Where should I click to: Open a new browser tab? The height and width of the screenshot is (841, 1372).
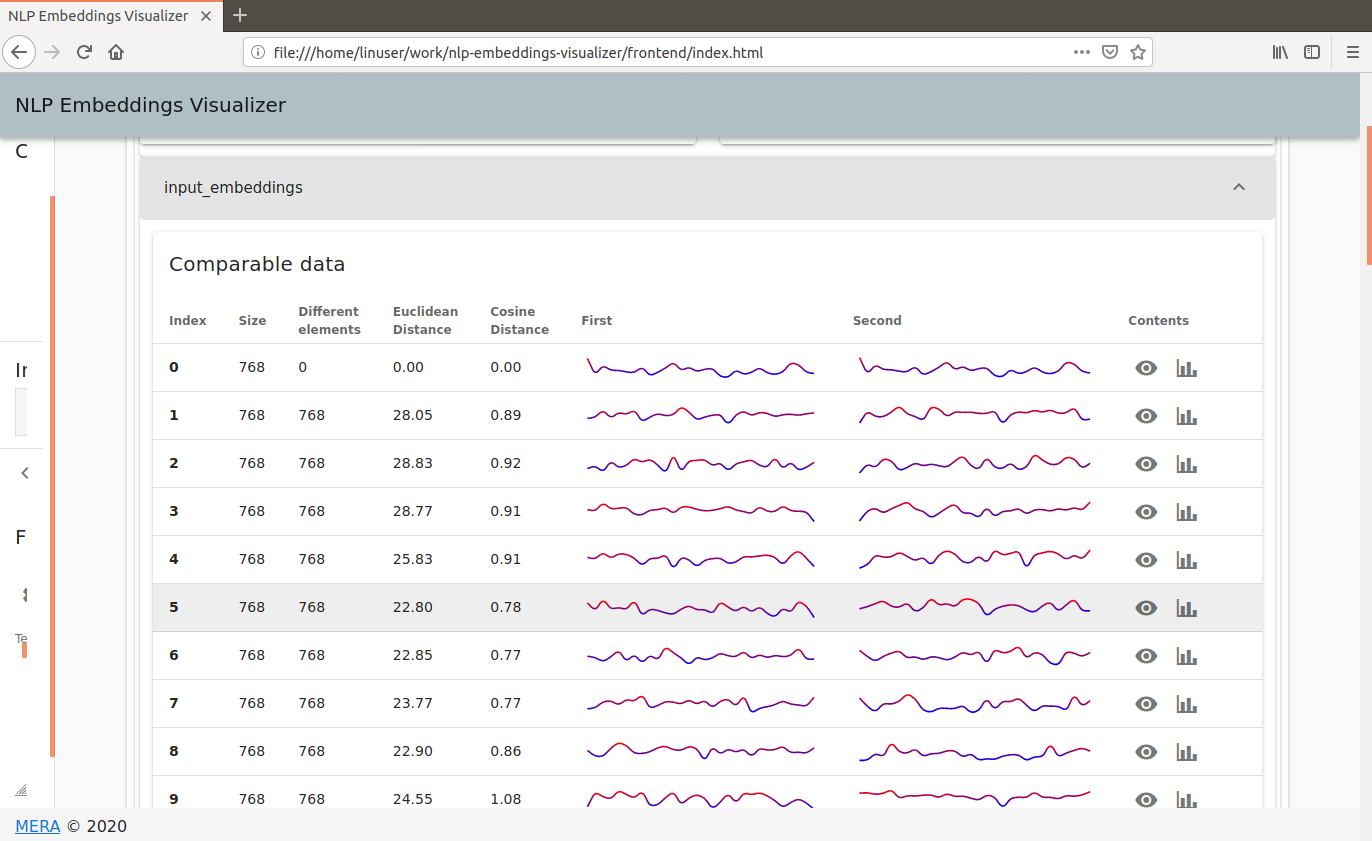click(240, 15)
